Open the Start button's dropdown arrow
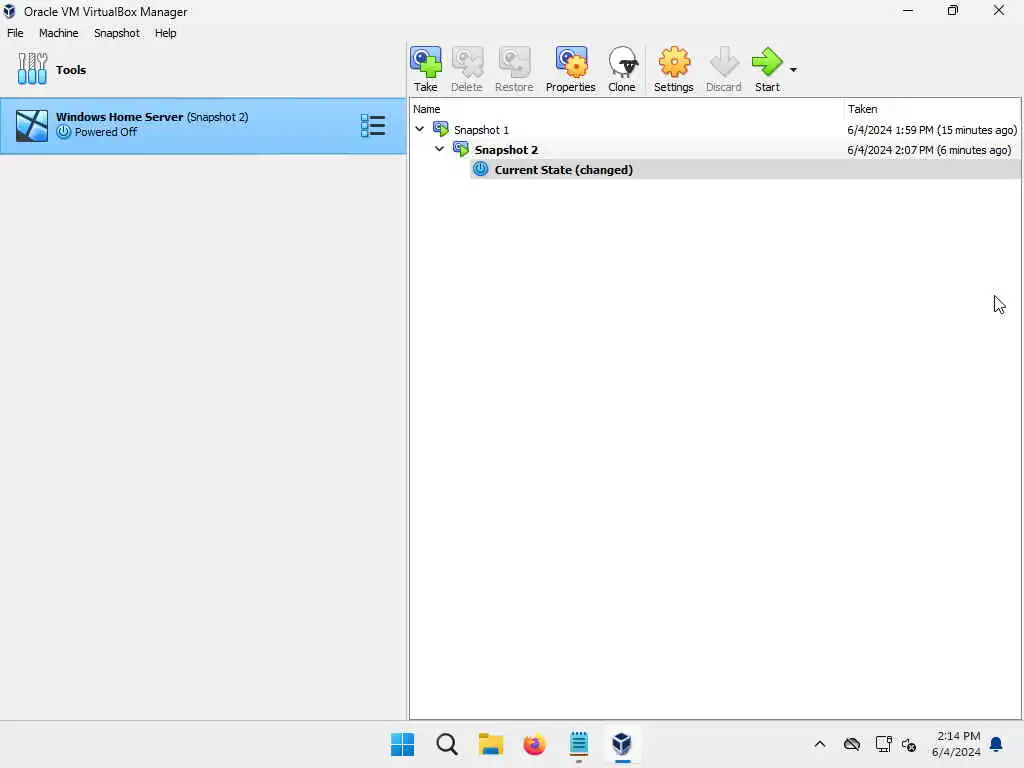The width and height of the screenshot is (1024, 768). (x=793, y=69)
